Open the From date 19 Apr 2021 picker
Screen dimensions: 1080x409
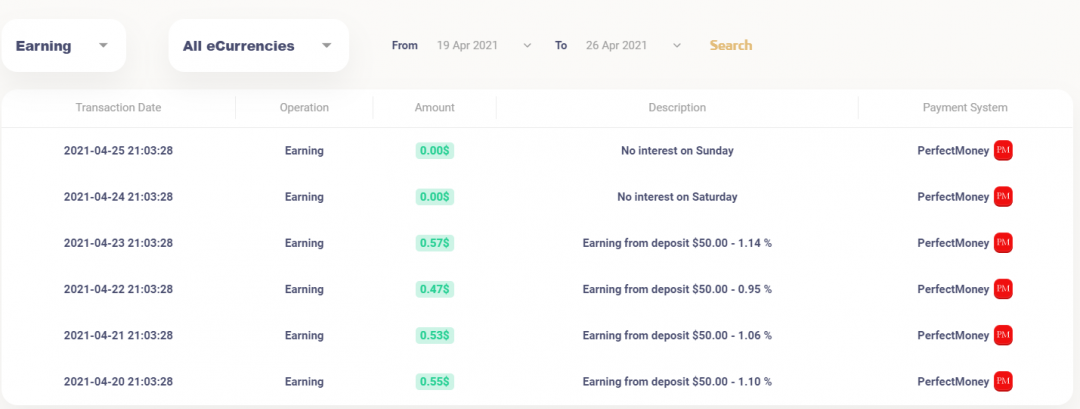coord(484,45)
